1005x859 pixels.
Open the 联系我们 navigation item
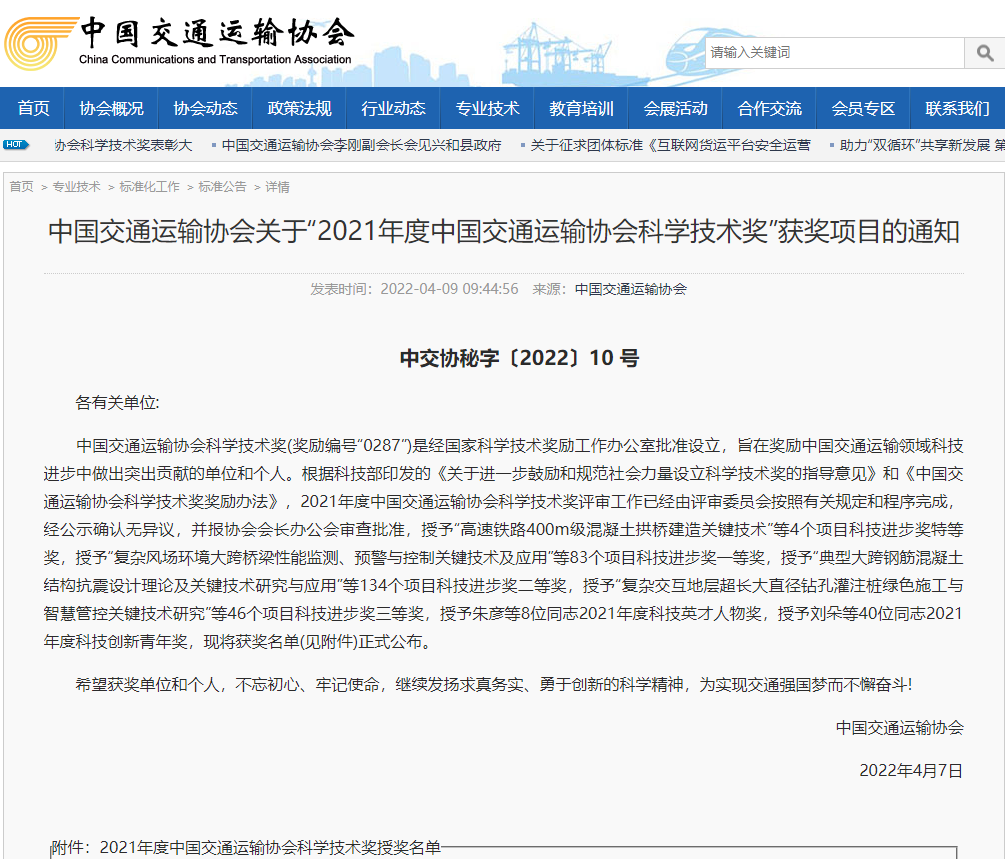click(x=957, y=108)
